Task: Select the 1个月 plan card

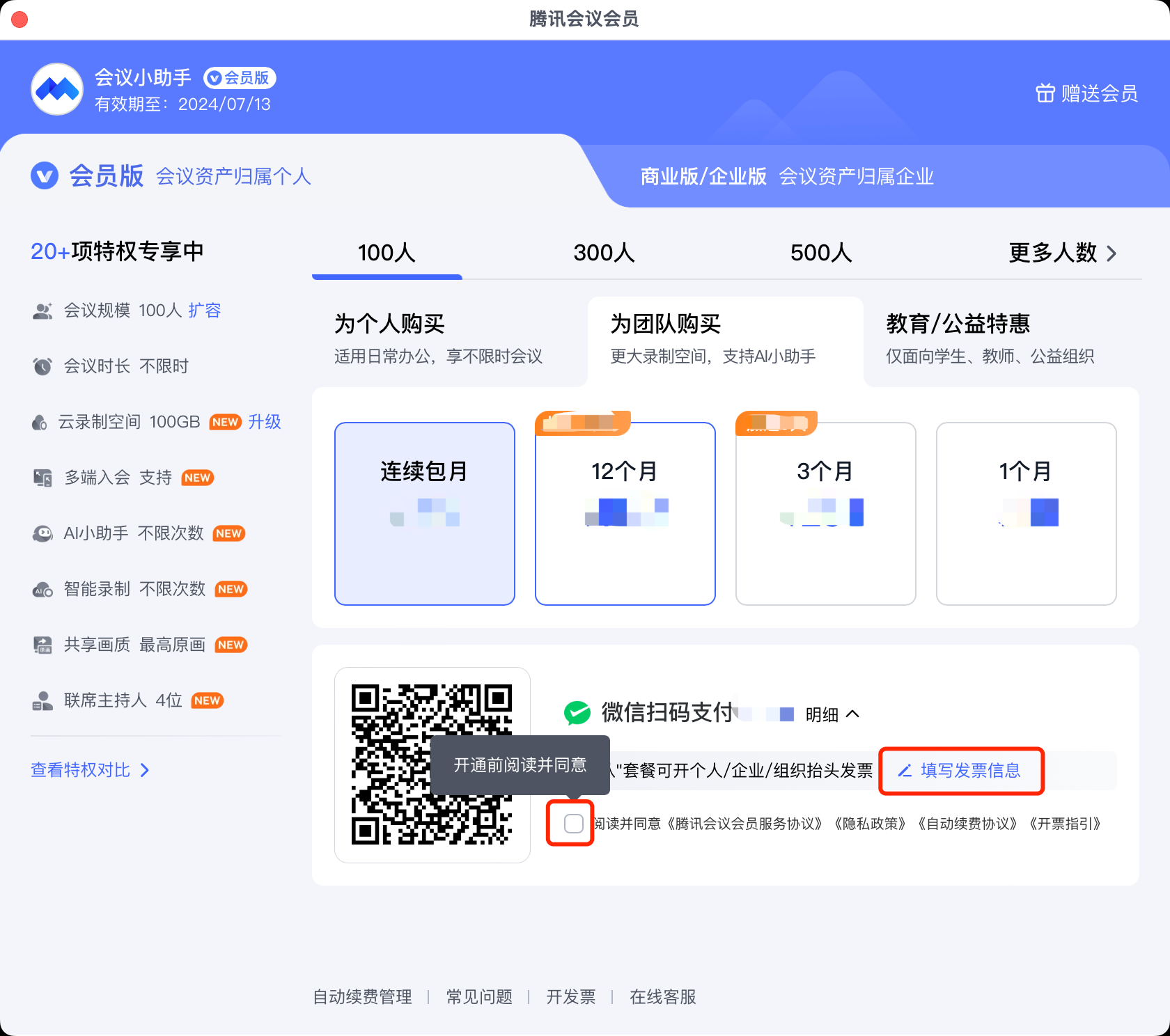Action: point(1027,514)
